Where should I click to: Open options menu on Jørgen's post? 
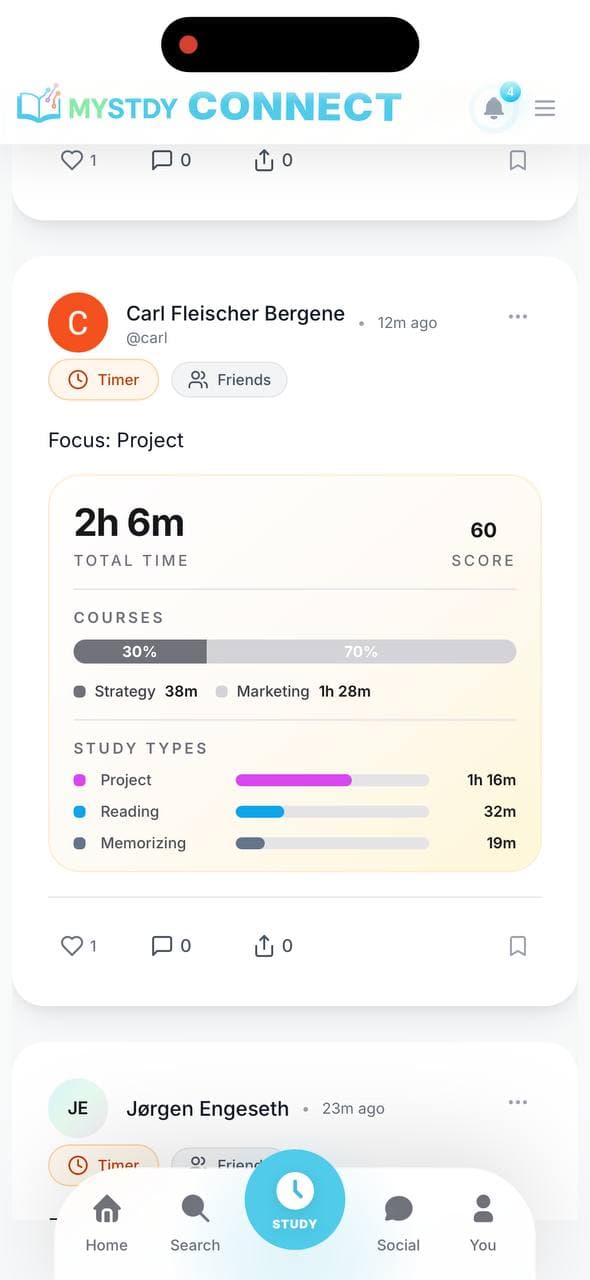click(518, 1101)
